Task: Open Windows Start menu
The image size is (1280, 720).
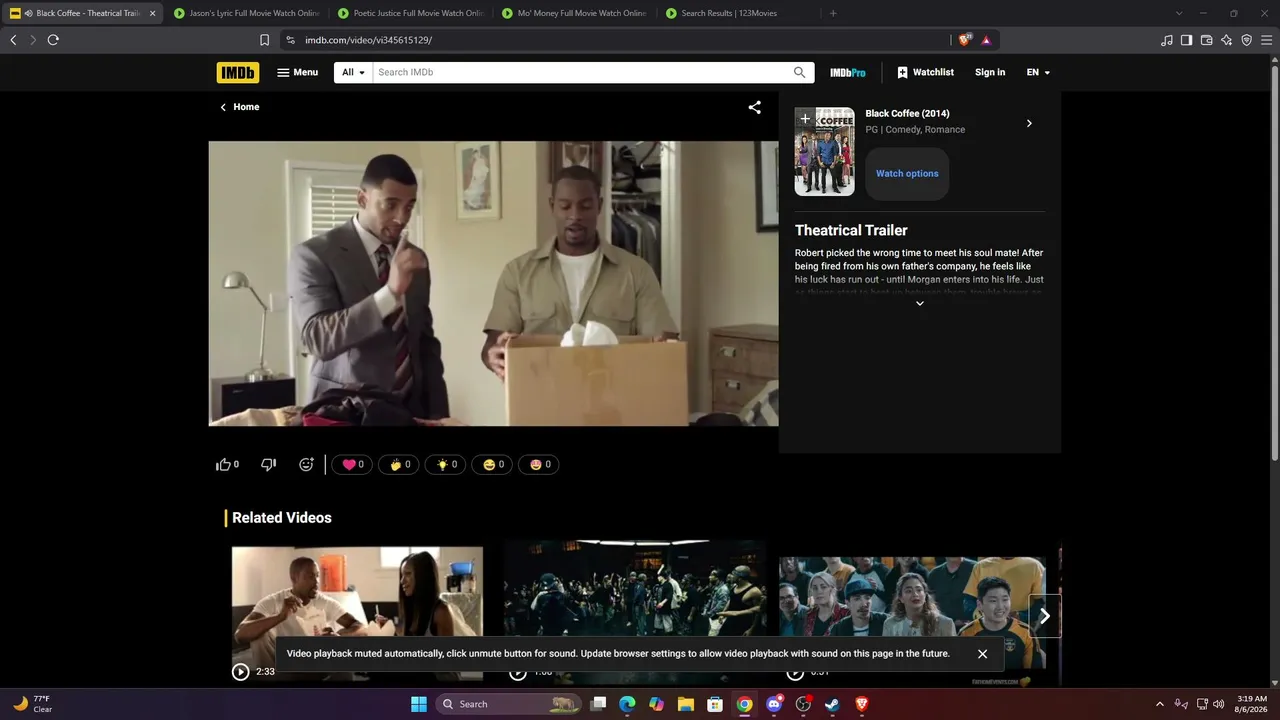Action: 419,704
